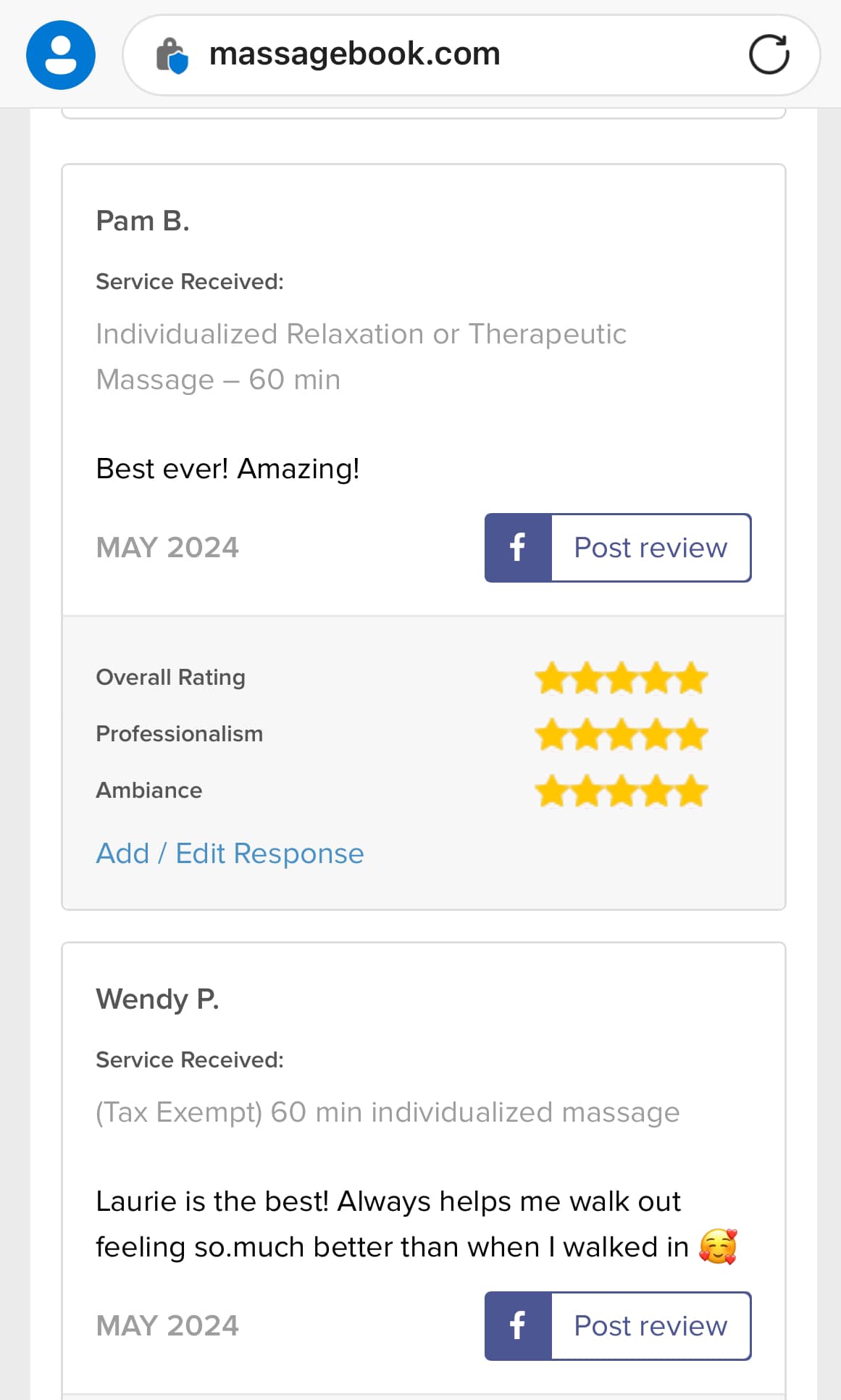Click the MAY 2024 date on Pam's review
841x1400 pixels.
click(167, 548)
